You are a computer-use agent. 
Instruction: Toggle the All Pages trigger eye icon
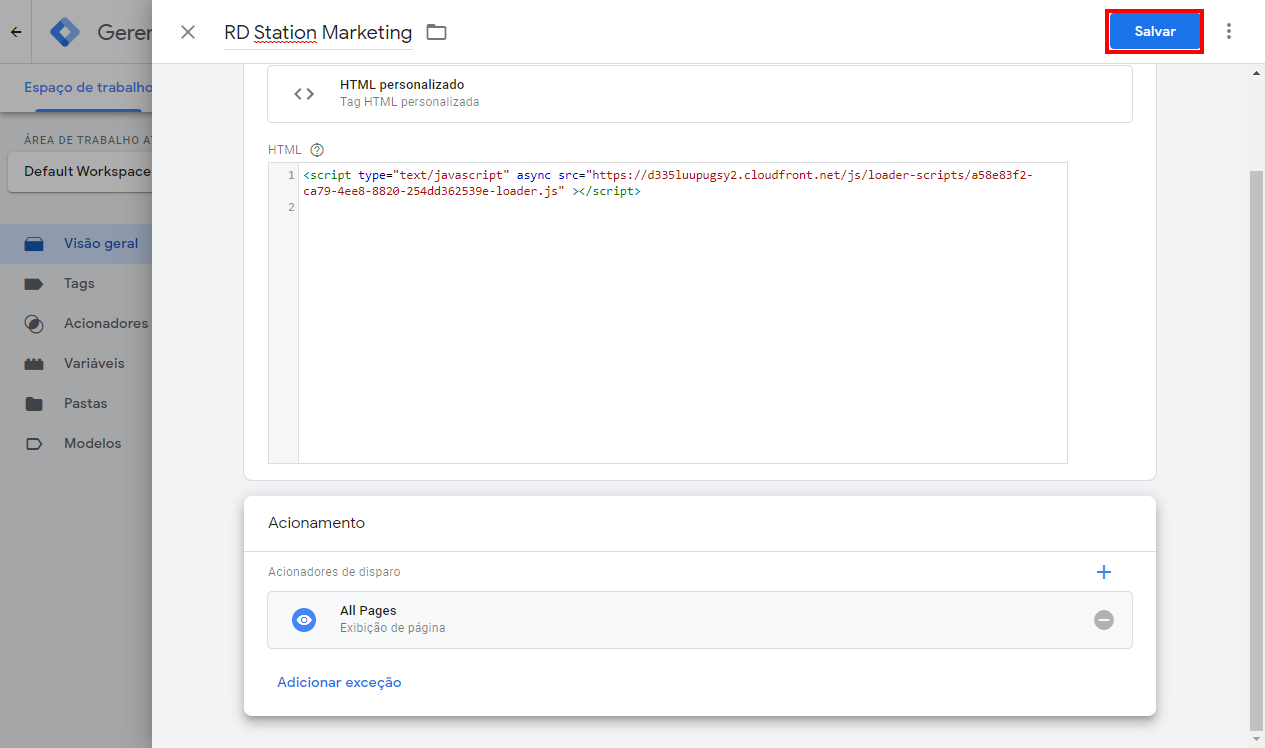coord(303,620)
